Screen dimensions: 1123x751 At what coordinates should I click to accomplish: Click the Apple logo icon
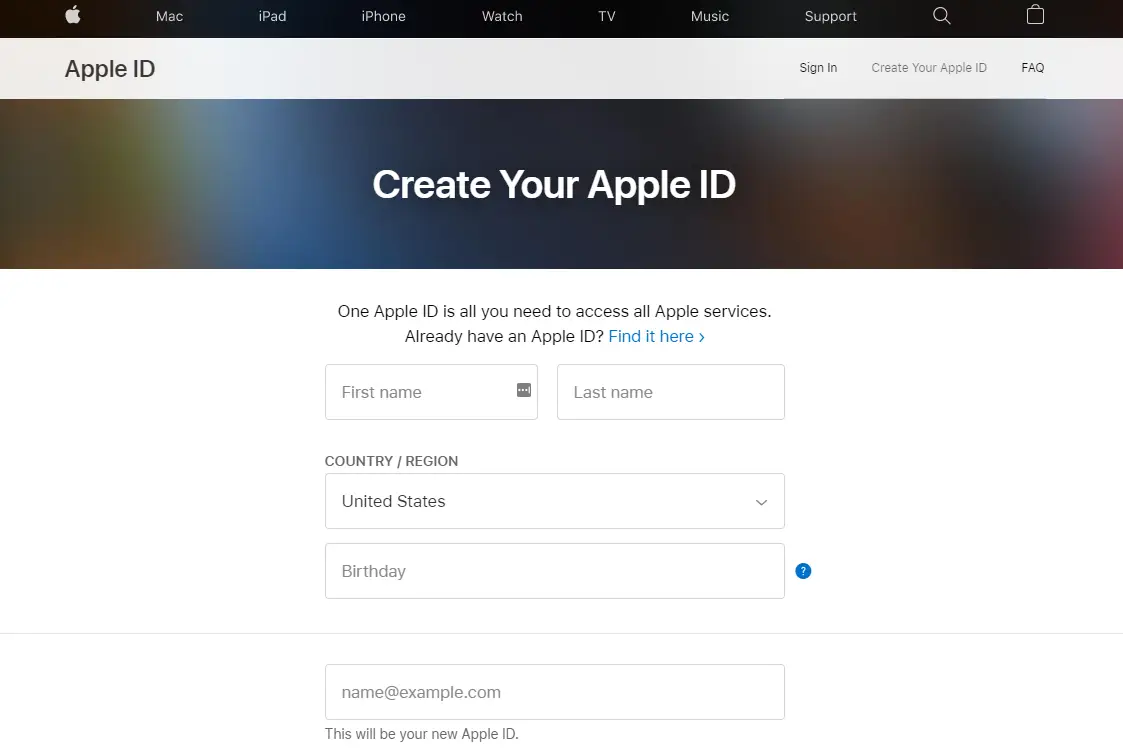coord(73,15)
